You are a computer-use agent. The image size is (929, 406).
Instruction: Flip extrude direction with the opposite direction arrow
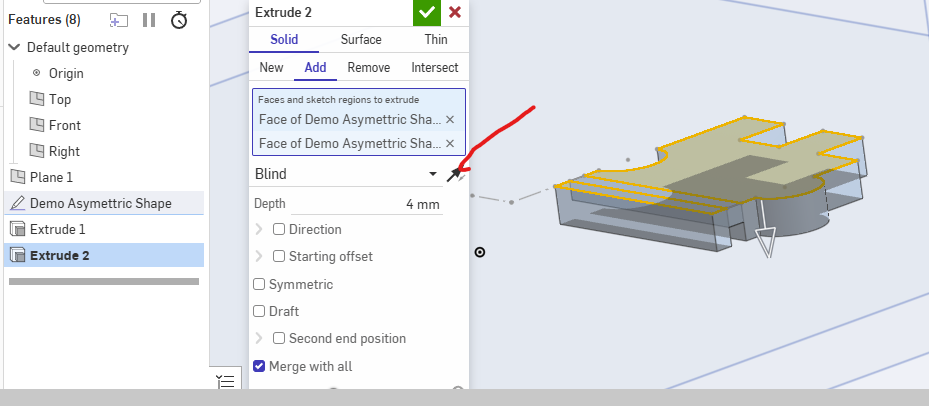coord(454,174)
